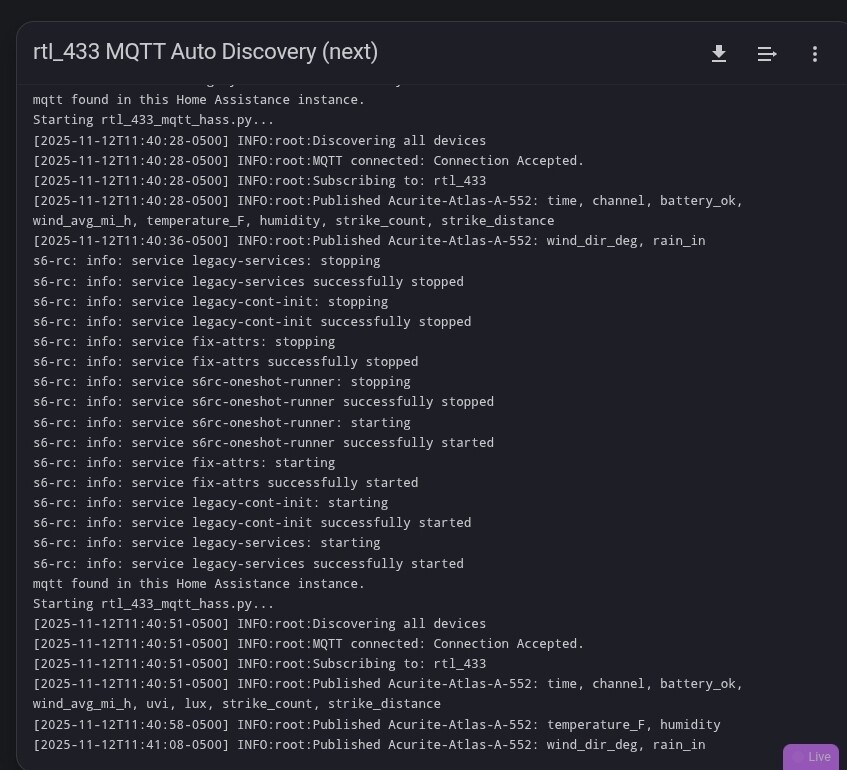Click the 11:41:08 rain_in log entry

coord(369,745)
